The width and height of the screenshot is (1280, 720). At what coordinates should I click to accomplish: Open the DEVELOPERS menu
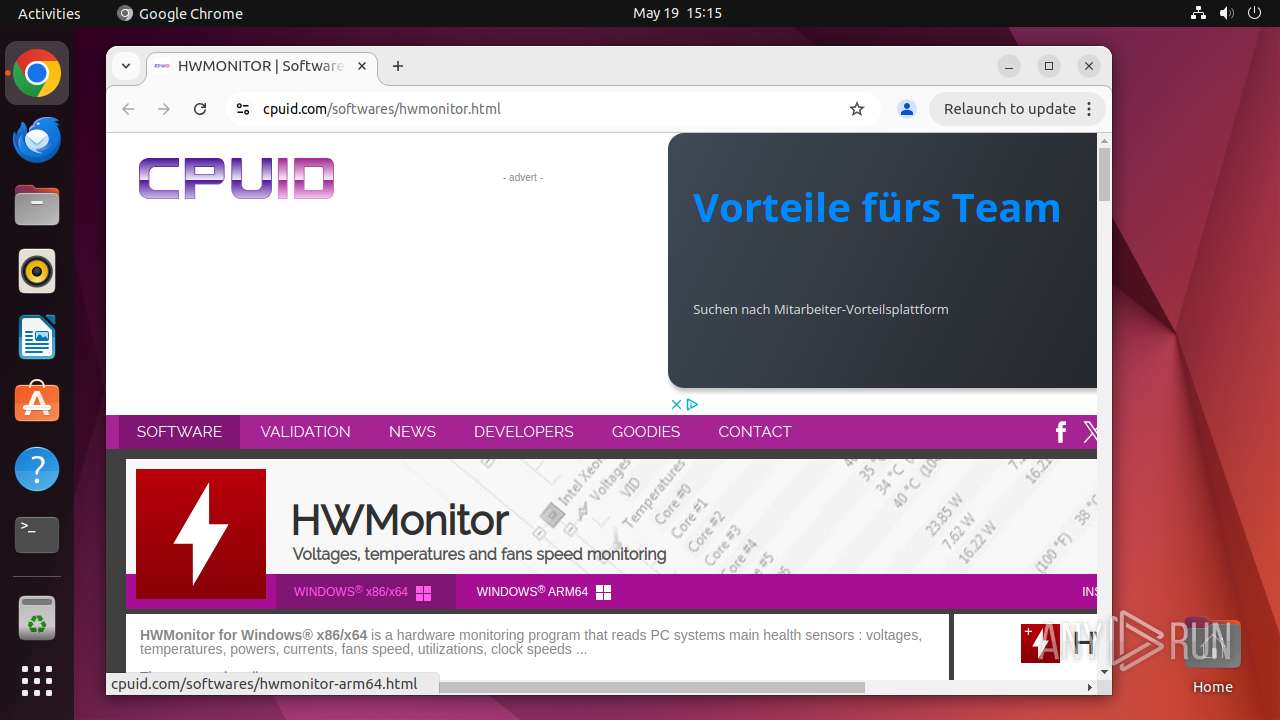(524, 432)
